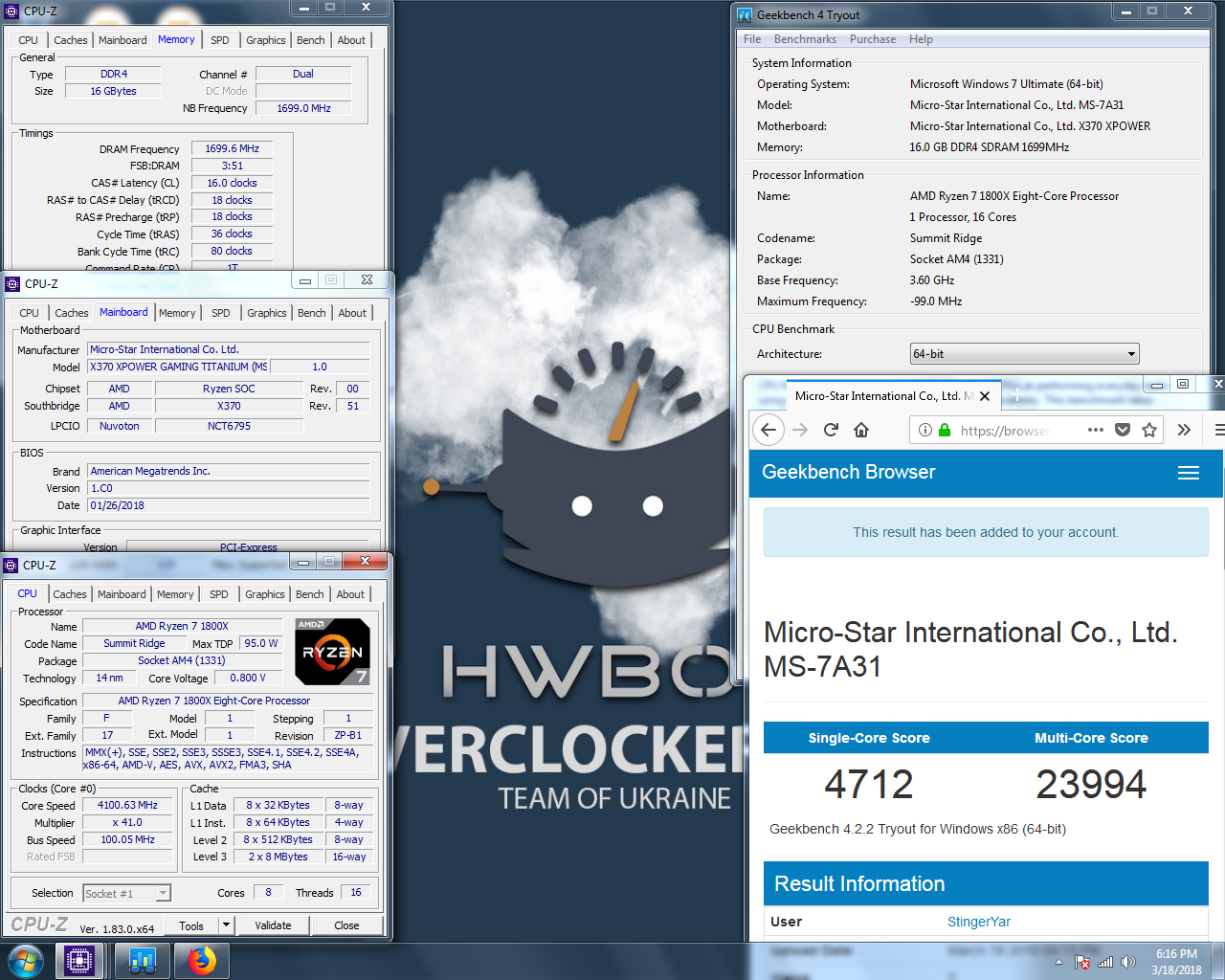The width and height of the screenshot is (1225, 980).
Task: Open About tab in top CPU-Z memory window
Action: click(351, 40)
